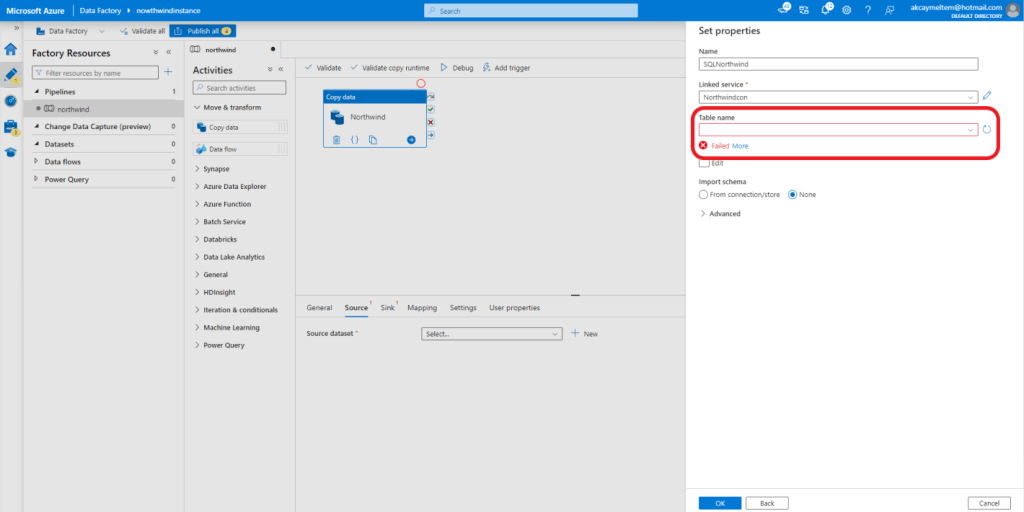Screen dimensions: 1024x512
Task: Click the Name input field
Action: point(838,63)
